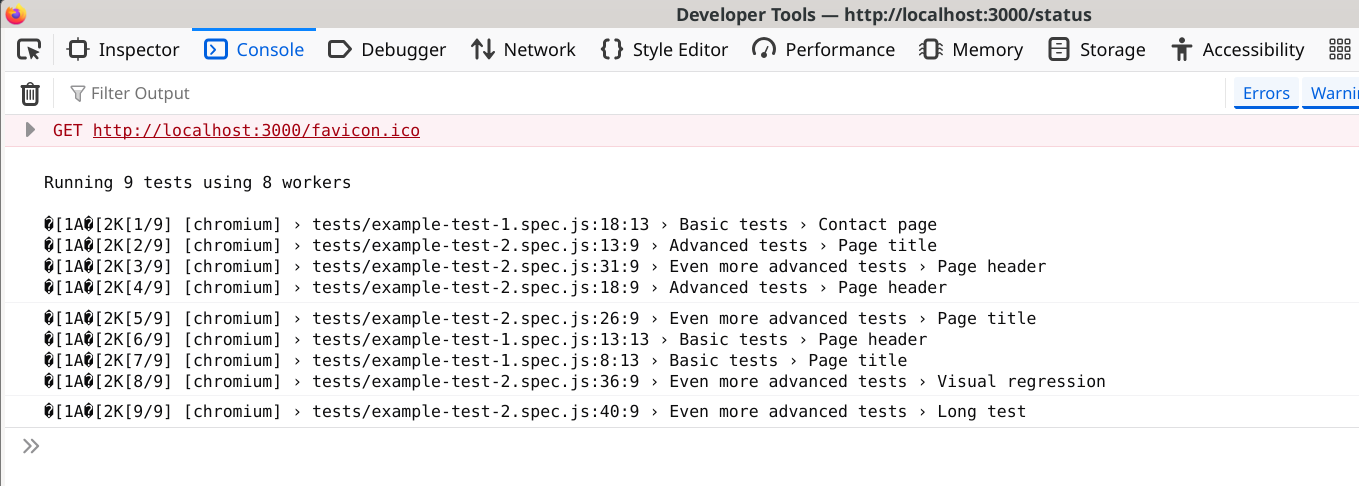The image size is (1359, 486).
Task: Click the 'Running 9 tests' log message
Action: [x=197, y=183]
